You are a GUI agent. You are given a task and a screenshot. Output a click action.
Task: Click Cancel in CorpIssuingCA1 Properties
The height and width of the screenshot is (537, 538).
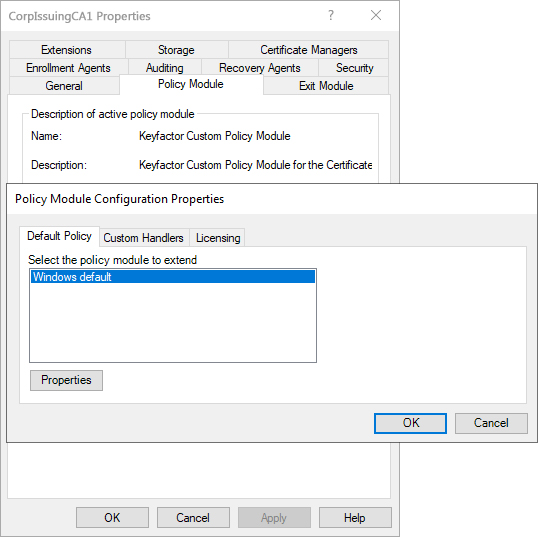[193, 517]
